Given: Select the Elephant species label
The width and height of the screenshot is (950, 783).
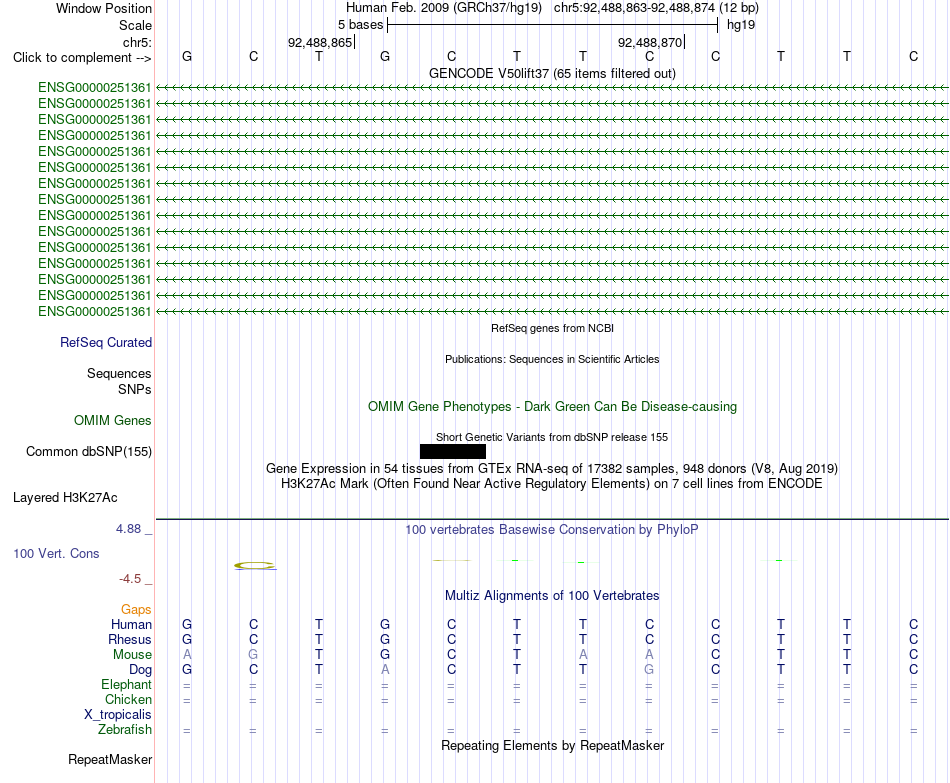Looking at the screenshot, I should pos(127,685).
